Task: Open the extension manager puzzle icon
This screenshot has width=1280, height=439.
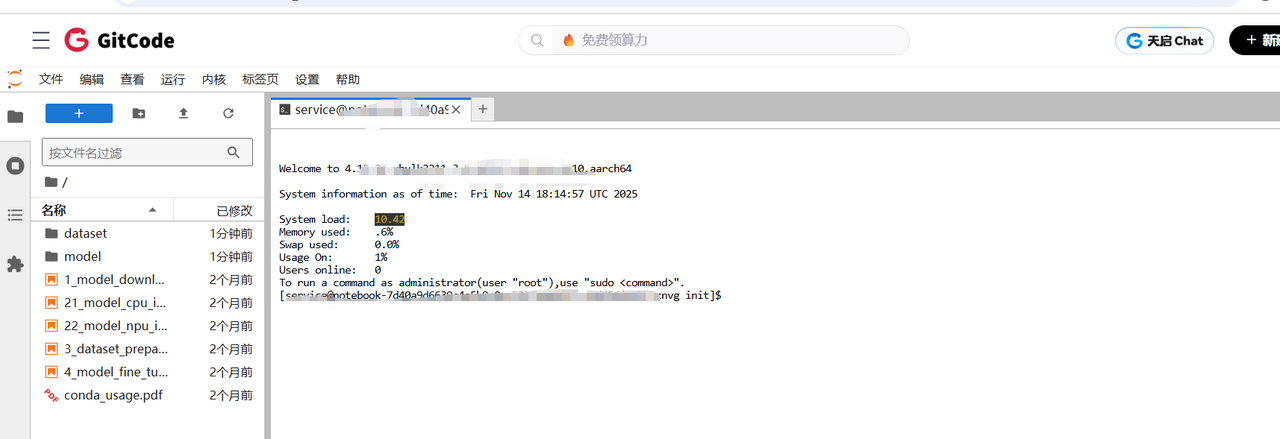Action: coord(15,264)
